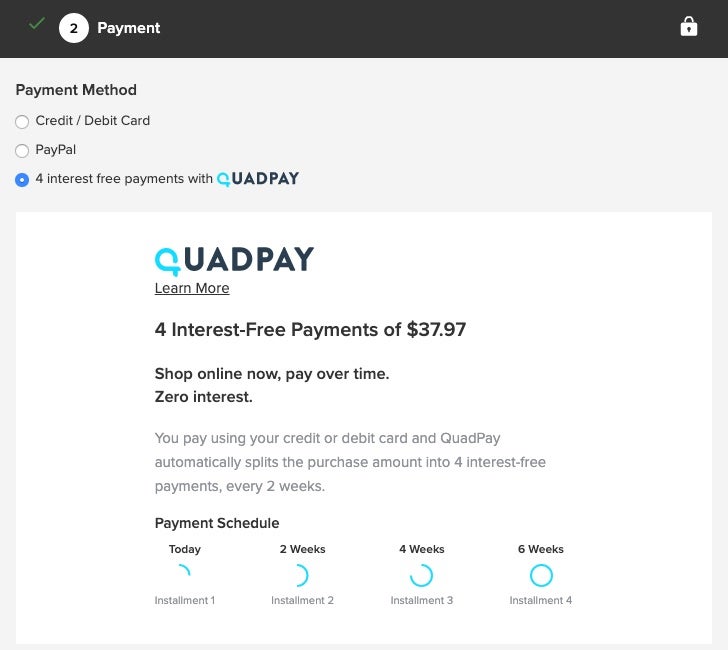The image size is (728, 650).
Task: Click the 4 Interest-Free Payments of $37.97 text
Action: (x=310, y=329)
